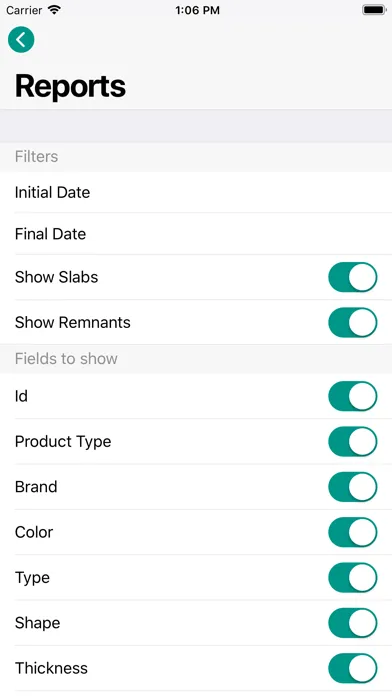The image size is (392, 696).
Task: Toggle the Type field switch
Action: pyautogui.click(x=352, y=577)
